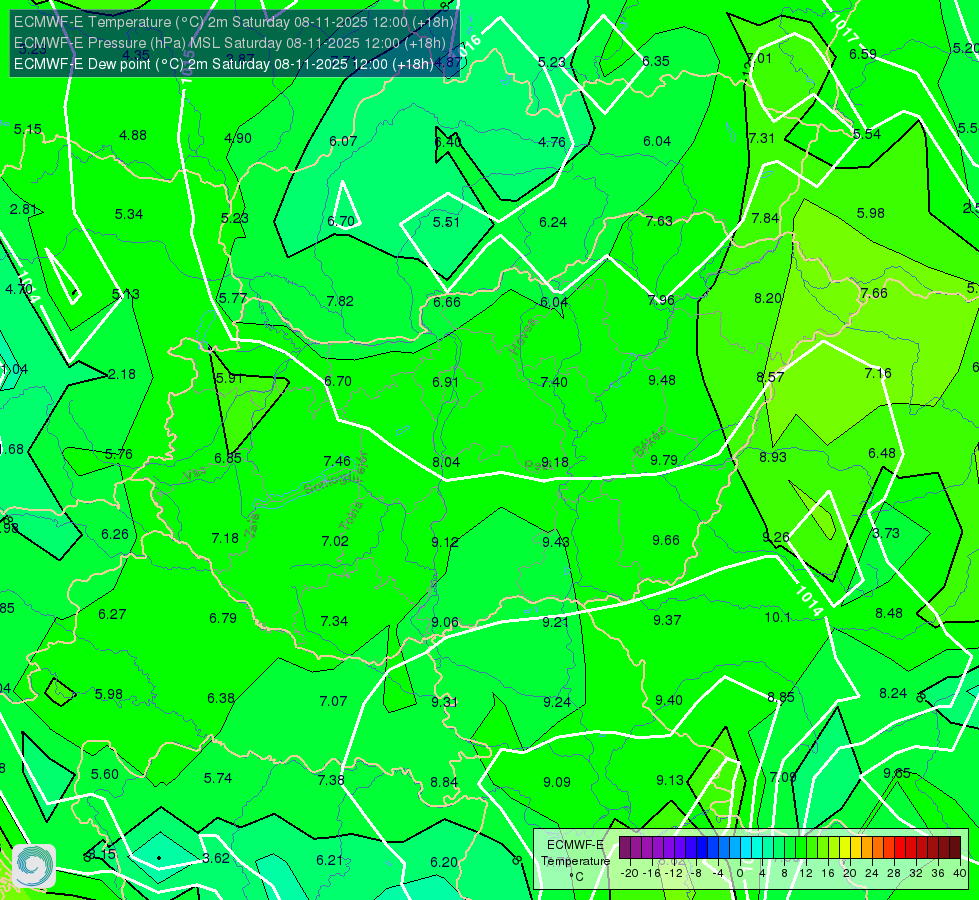Click the bright yellow legend swatch
The width and height of the screenshot is (979, 900).
click(x=845, y=848)
